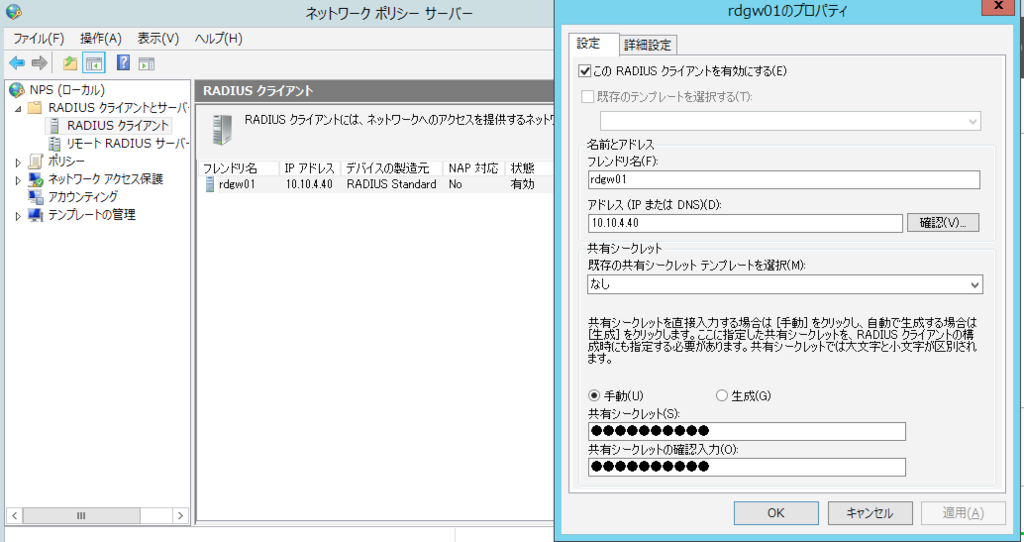Switch to the 詳細設定 tab

[x=647, y=45]
